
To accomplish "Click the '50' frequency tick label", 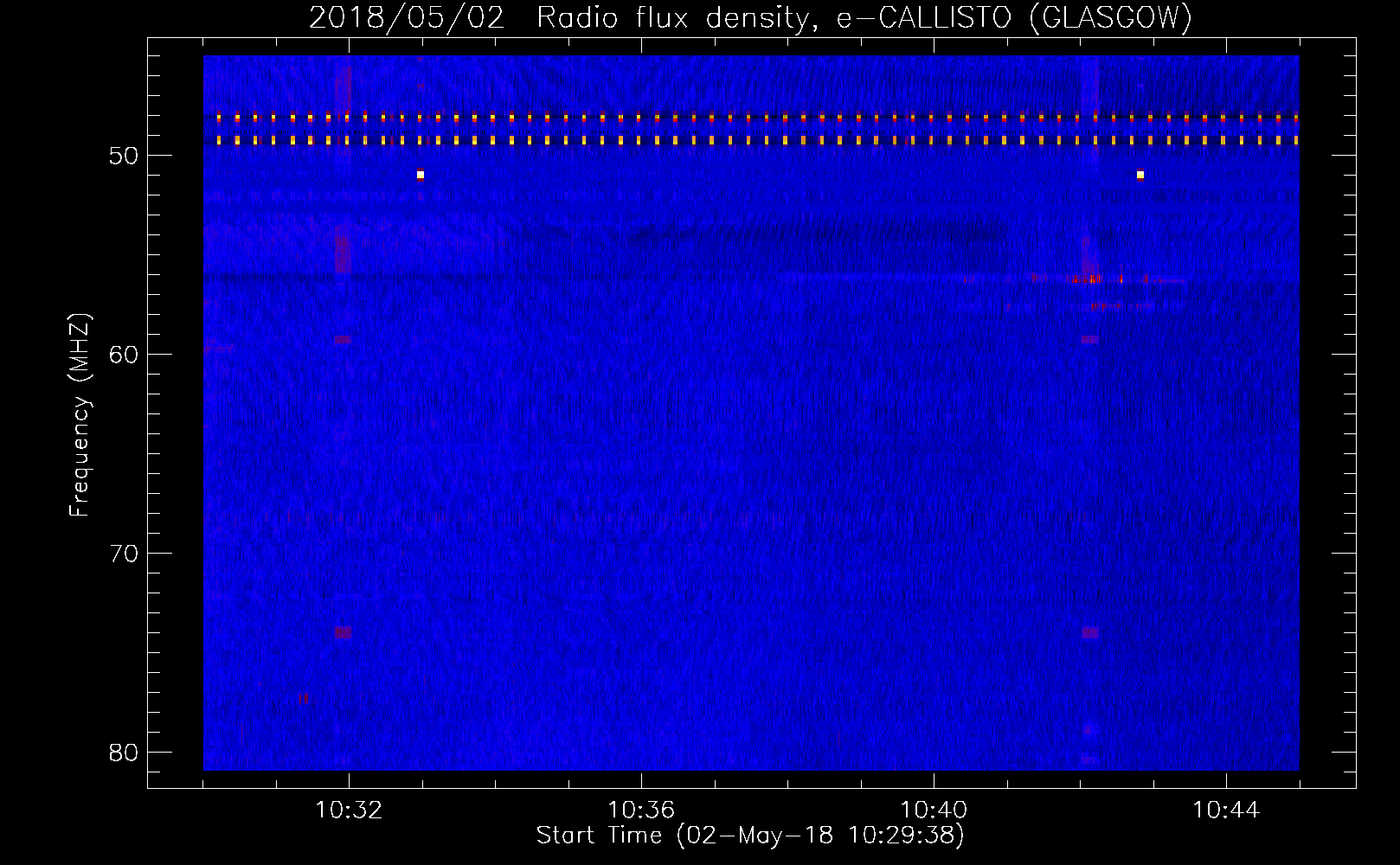I will click(125, 156).
